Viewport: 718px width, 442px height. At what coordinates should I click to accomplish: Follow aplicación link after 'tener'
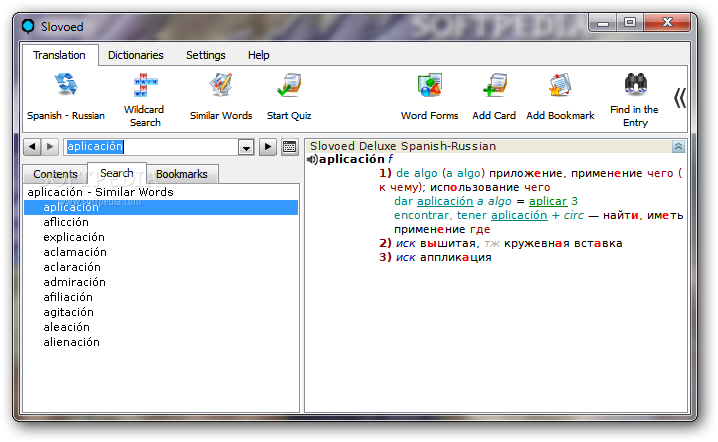click(x=519, y=215)
